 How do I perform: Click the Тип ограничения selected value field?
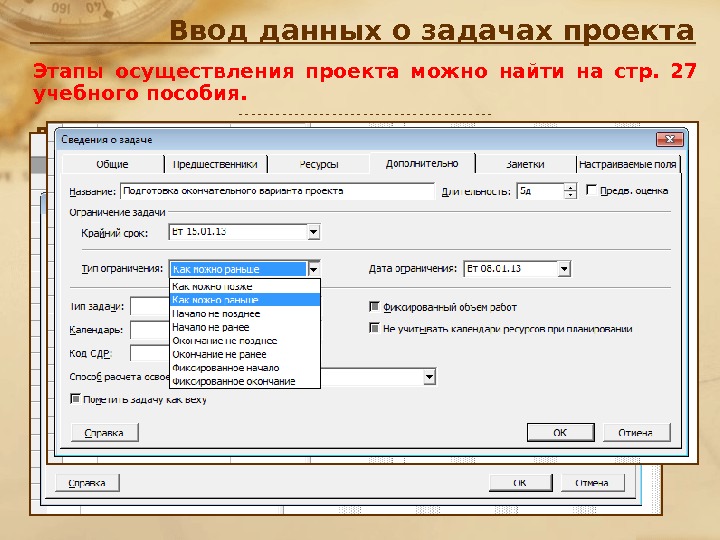click(x=238, y=269)
